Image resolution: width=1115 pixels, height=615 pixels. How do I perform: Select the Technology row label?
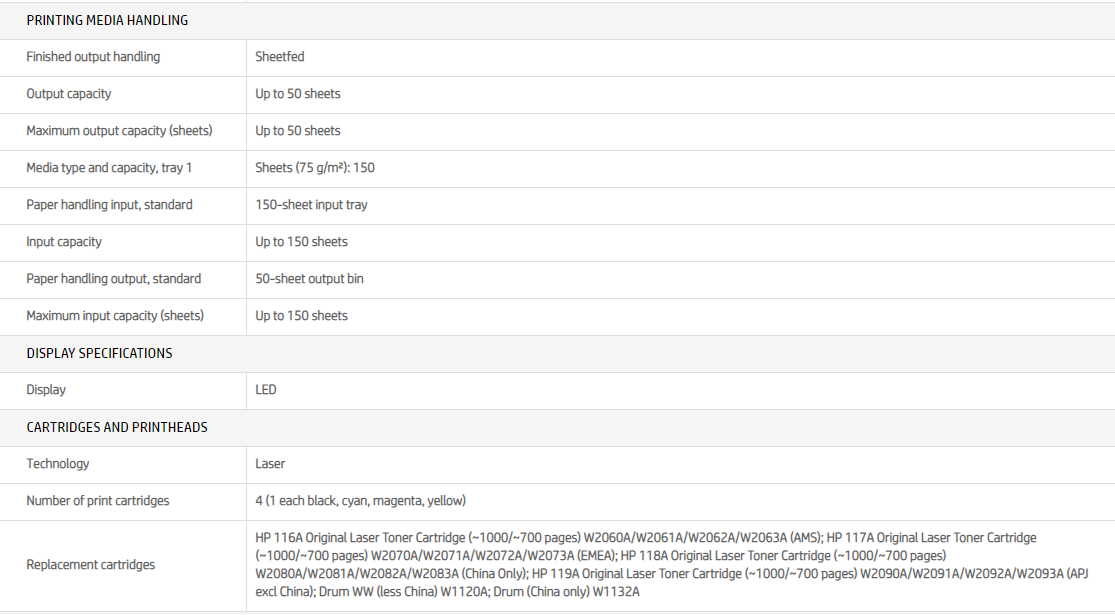click(58, 464)
